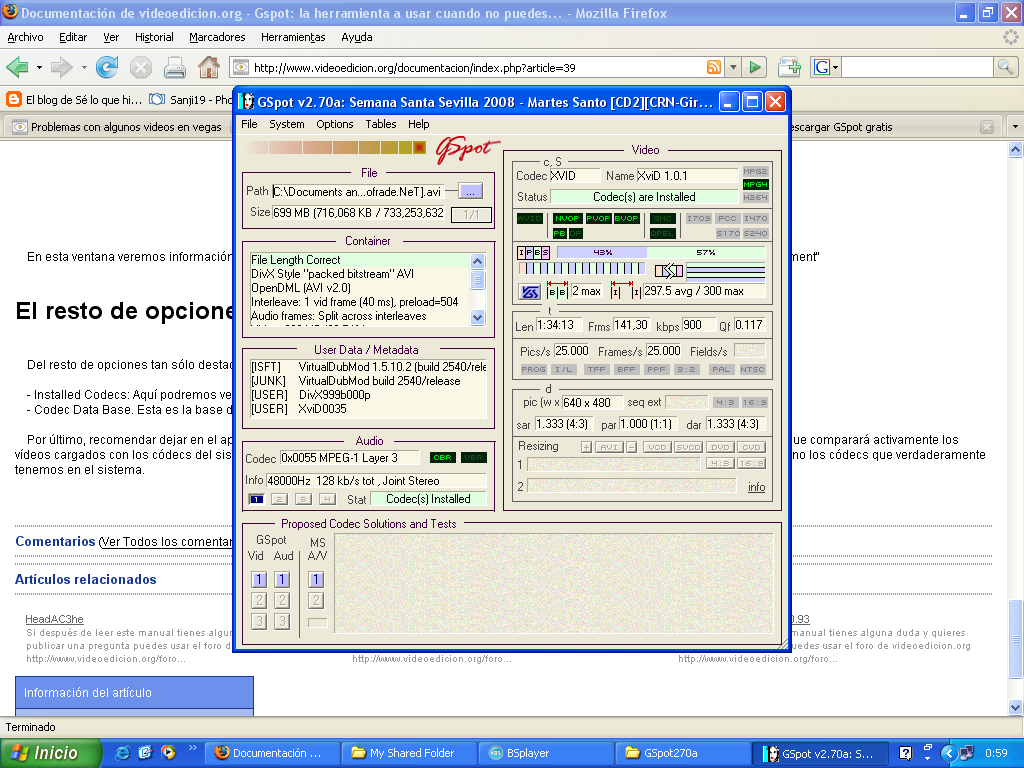1024x768 pixels.
Task: Click the Google search engine icon
Action: coord(822,67)
